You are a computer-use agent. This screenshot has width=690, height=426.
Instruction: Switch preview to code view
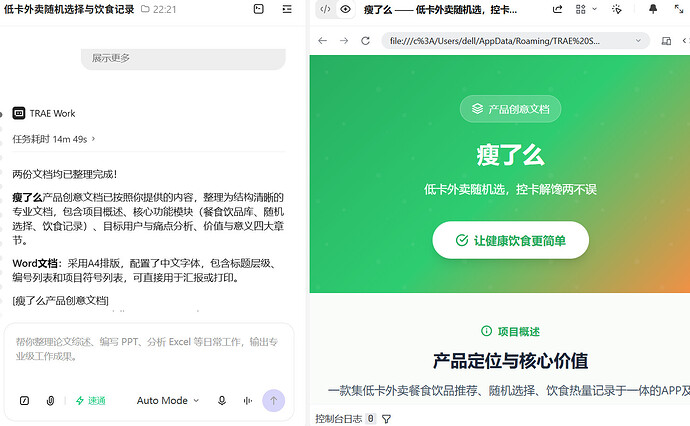point(325,9)
